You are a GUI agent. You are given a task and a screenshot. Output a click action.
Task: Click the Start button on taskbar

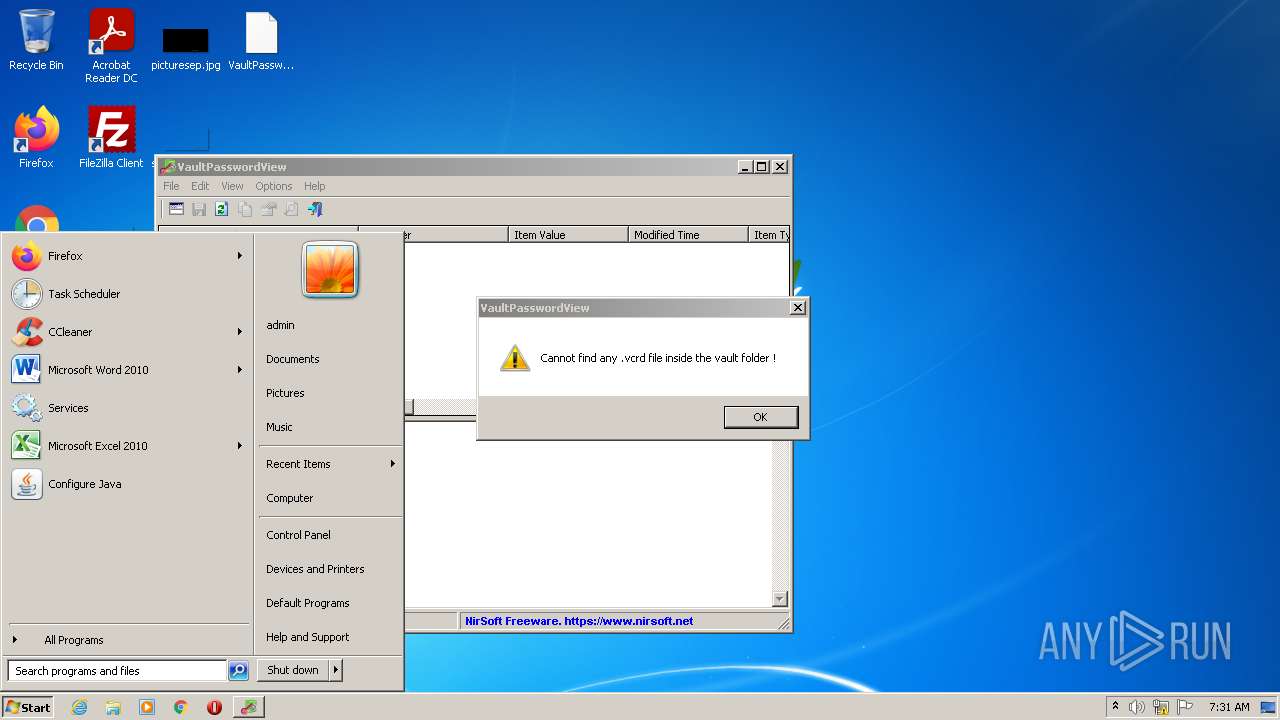[28, 707]
